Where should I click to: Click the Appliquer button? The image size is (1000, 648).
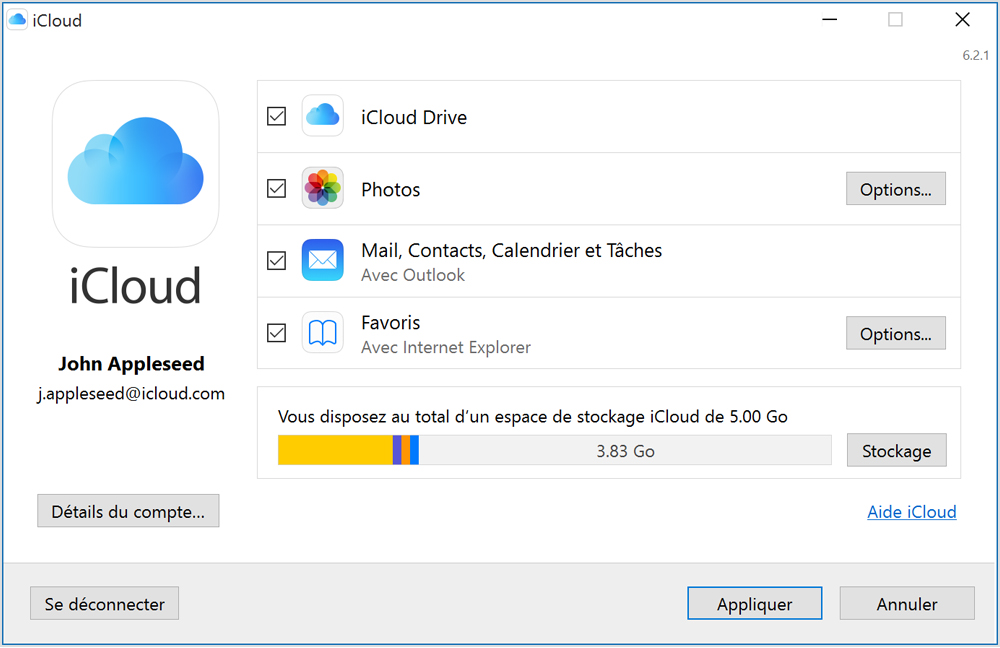[754, 603]
